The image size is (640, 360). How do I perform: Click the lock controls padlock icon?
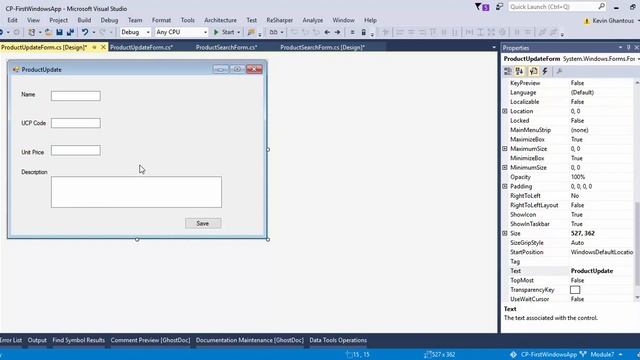(x=364, y=32)
